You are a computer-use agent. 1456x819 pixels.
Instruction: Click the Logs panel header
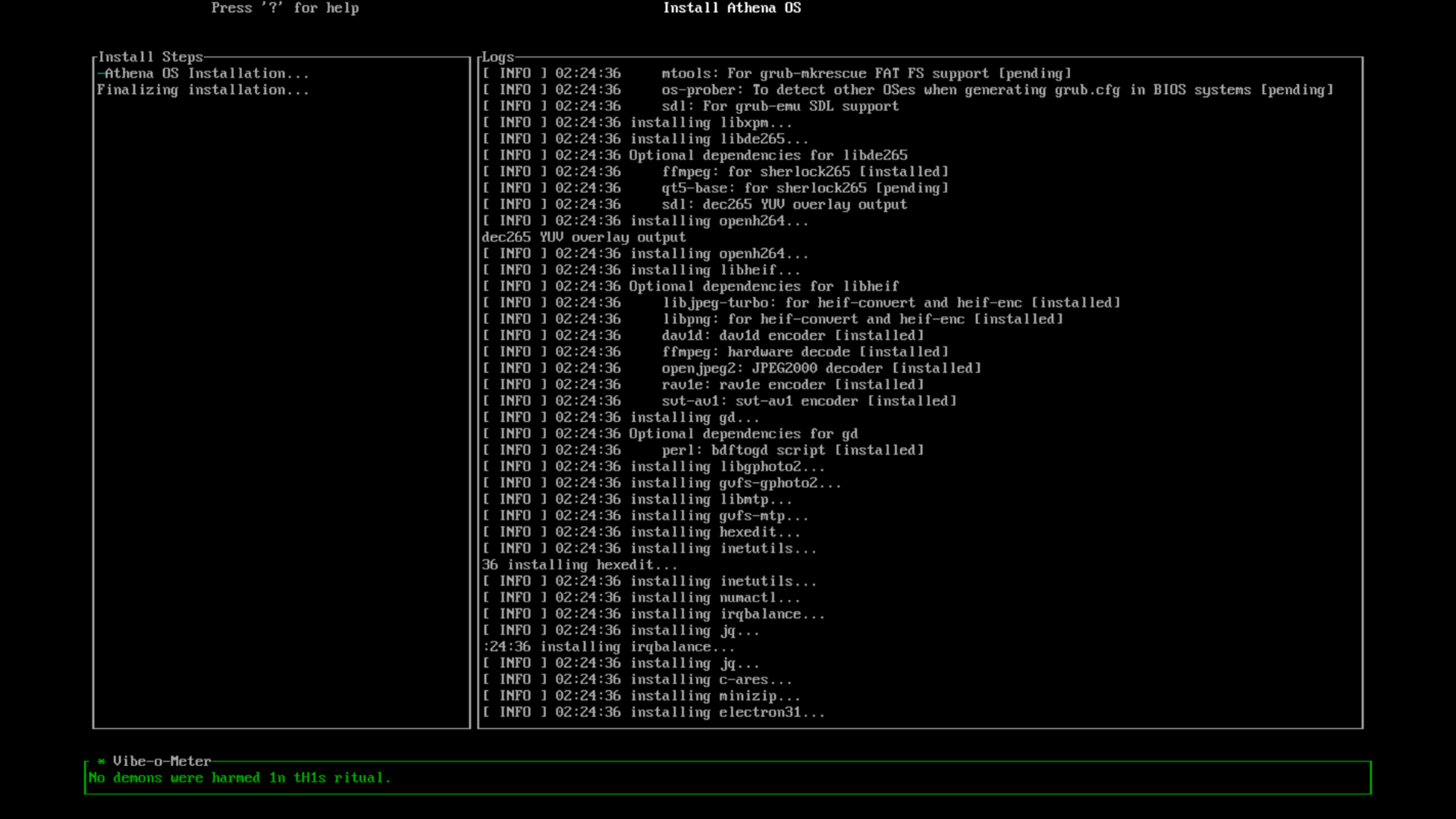point(497,57)
